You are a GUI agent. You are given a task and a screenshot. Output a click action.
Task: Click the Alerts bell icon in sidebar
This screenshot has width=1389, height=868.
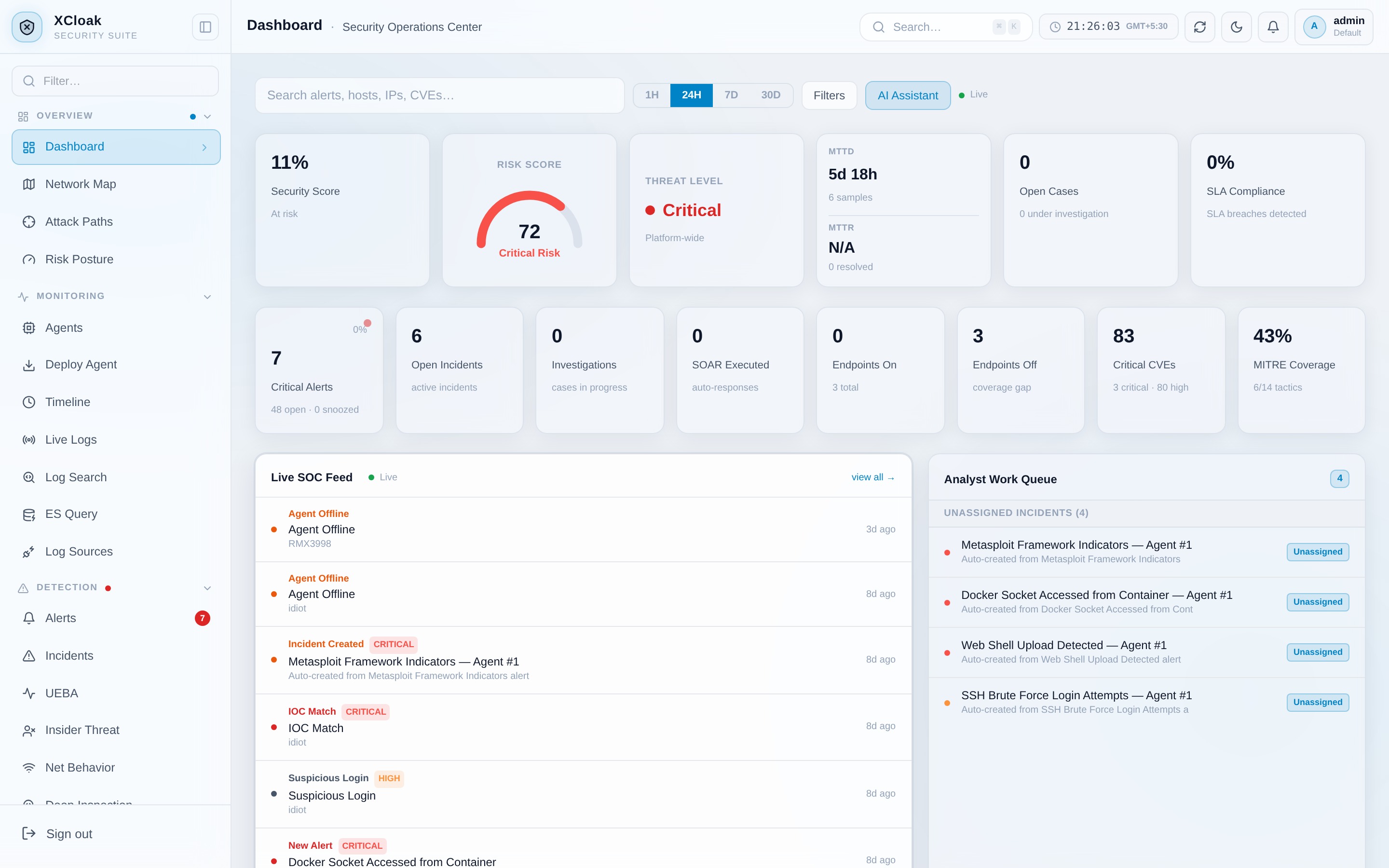pos(29,618)
